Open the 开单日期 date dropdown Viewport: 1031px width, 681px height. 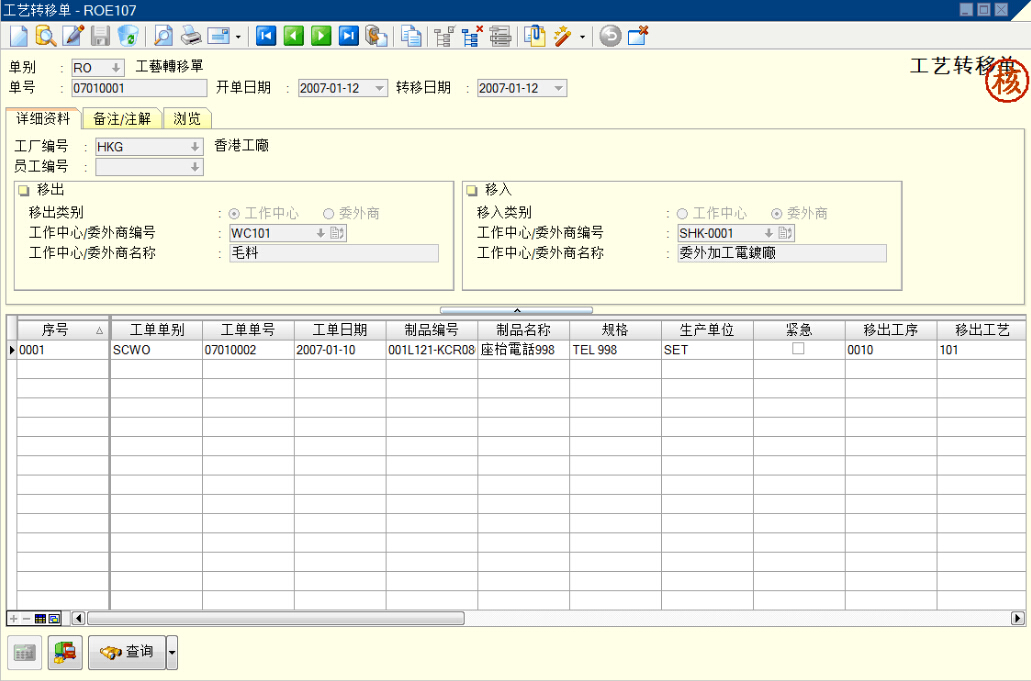(379, 88)
